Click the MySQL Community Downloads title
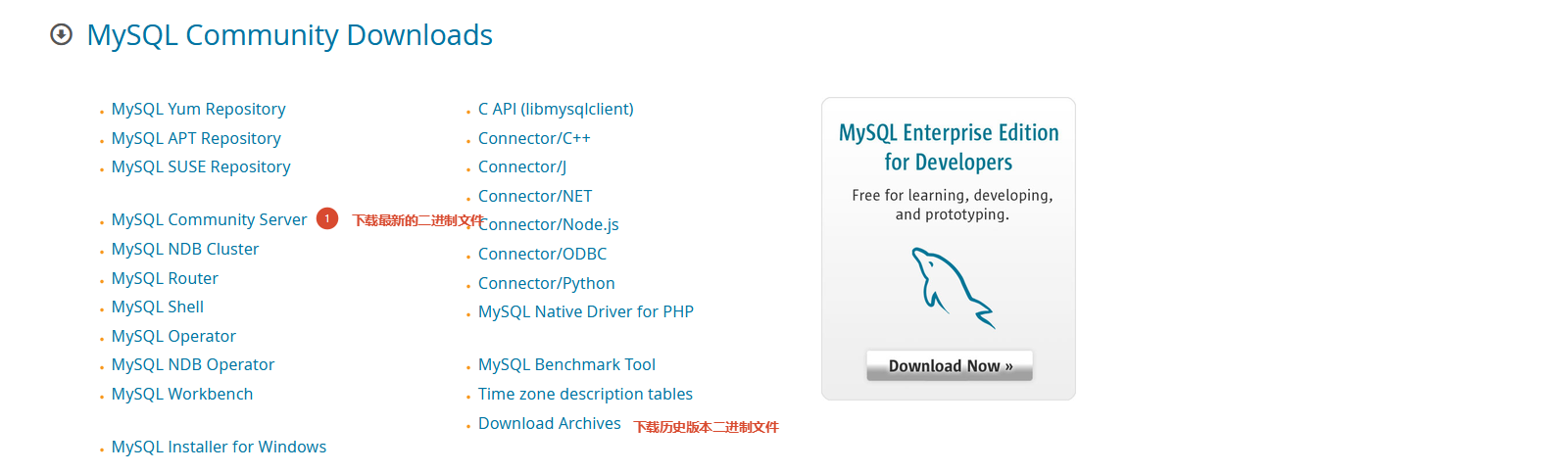Viewport: 1568px width, 473px height. 290,35
